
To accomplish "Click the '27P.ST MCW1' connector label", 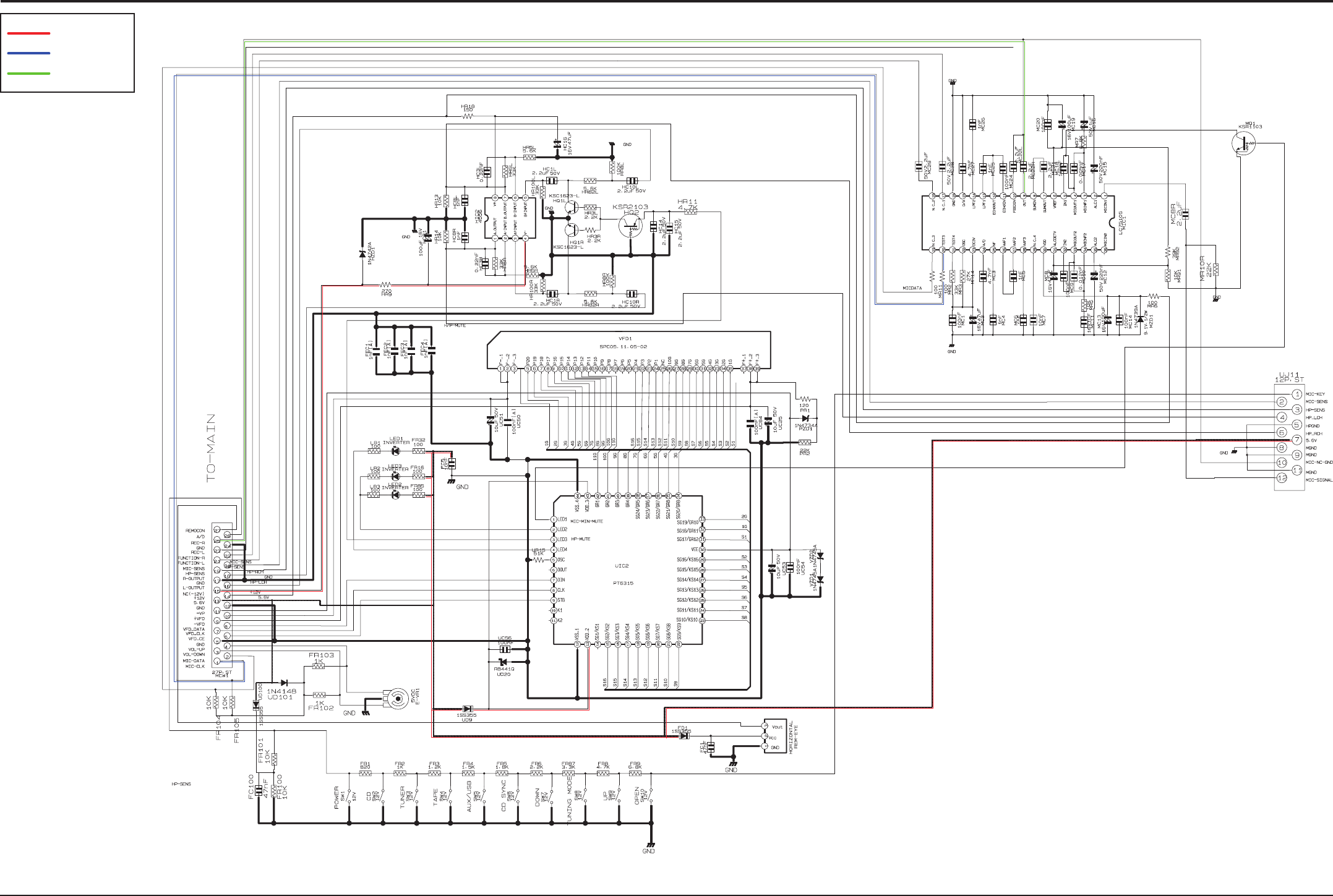I will [x=221, y=674].
